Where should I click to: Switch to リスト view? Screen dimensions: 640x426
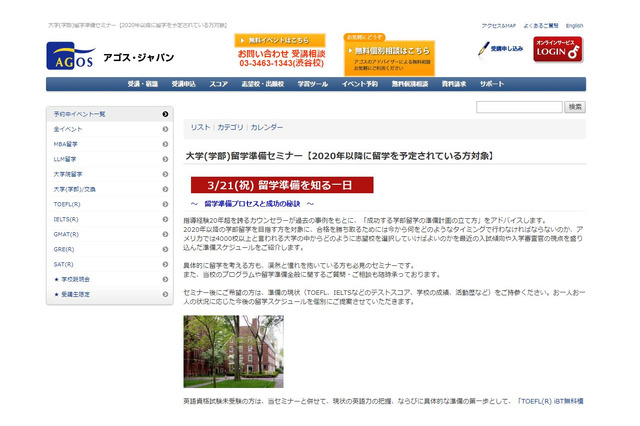pos(200,127)
